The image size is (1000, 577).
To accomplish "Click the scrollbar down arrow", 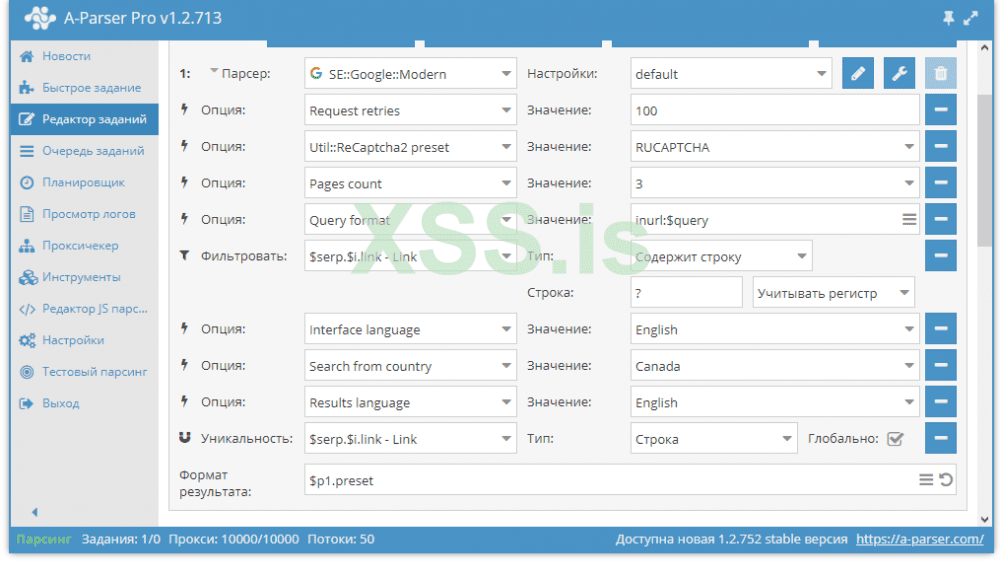I will tap(985, 518).
